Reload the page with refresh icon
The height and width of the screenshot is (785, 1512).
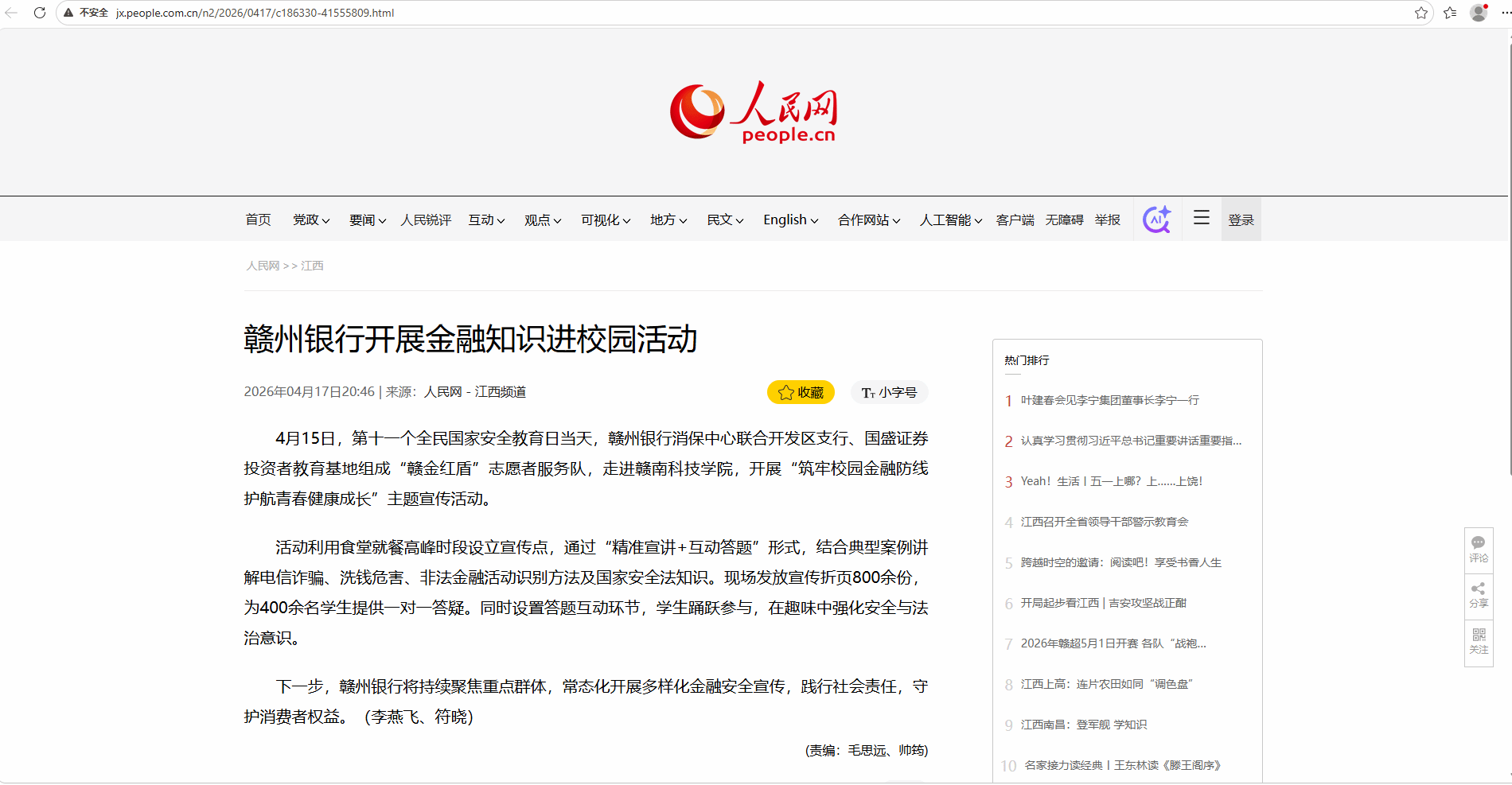40,13
